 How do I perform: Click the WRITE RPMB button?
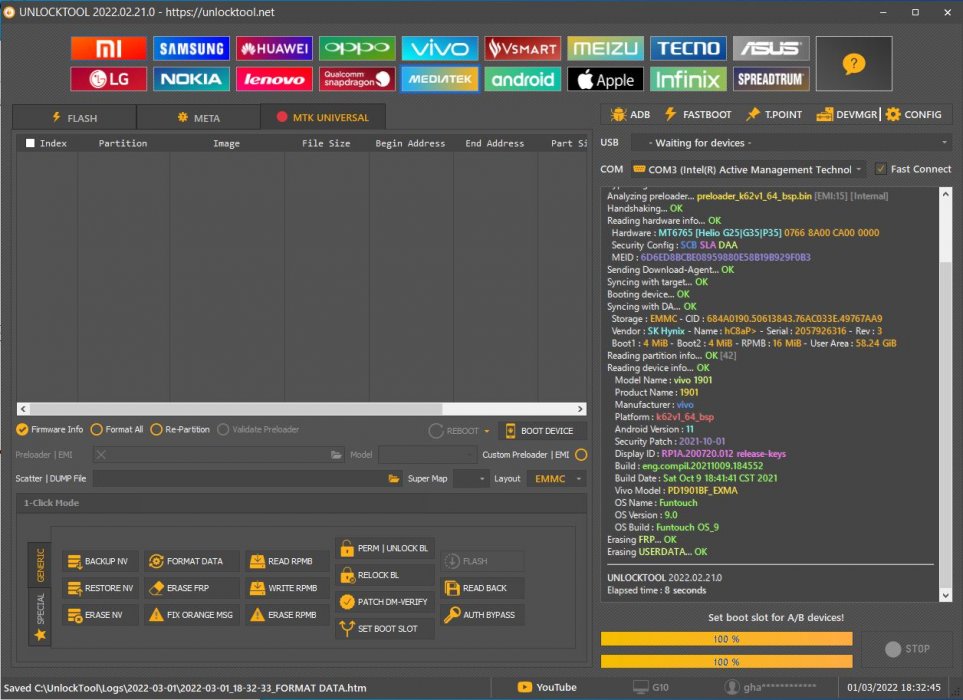tap(287, 588)
